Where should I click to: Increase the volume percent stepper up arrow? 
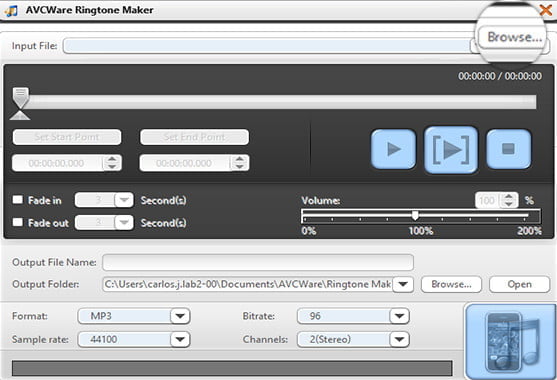click(x=509, y=196)
